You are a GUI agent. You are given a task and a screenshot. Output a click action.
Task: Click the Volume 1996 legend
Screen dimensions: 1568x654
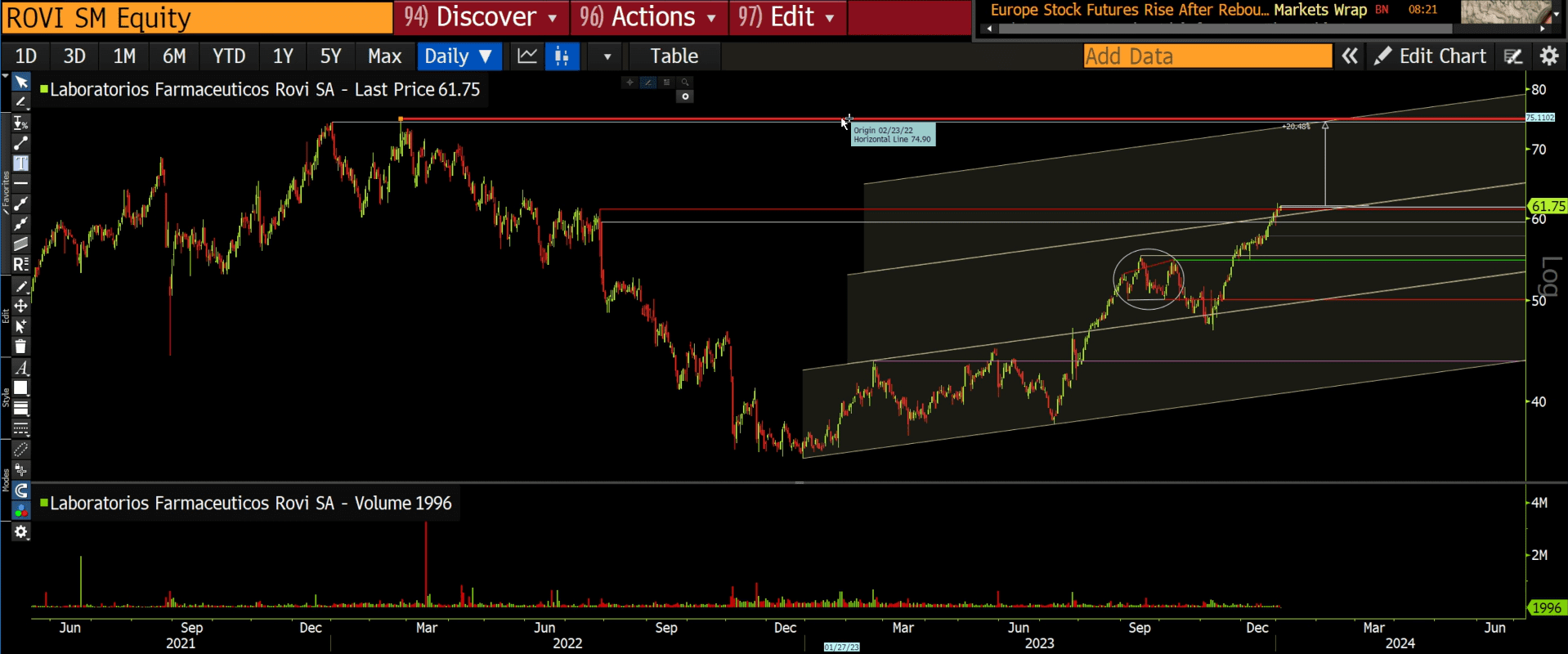[x=248, y=503]
